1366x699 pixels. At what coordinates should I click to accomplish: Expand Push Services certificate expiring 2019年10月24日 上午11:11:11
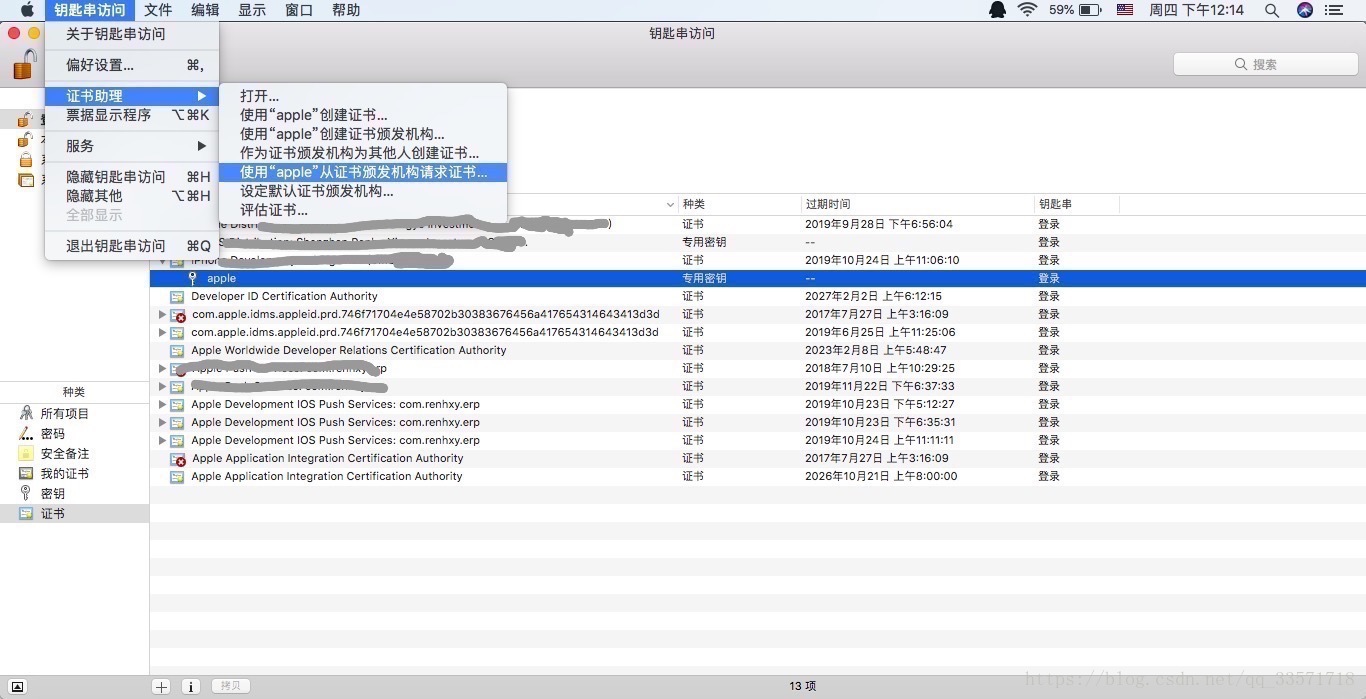162,441
